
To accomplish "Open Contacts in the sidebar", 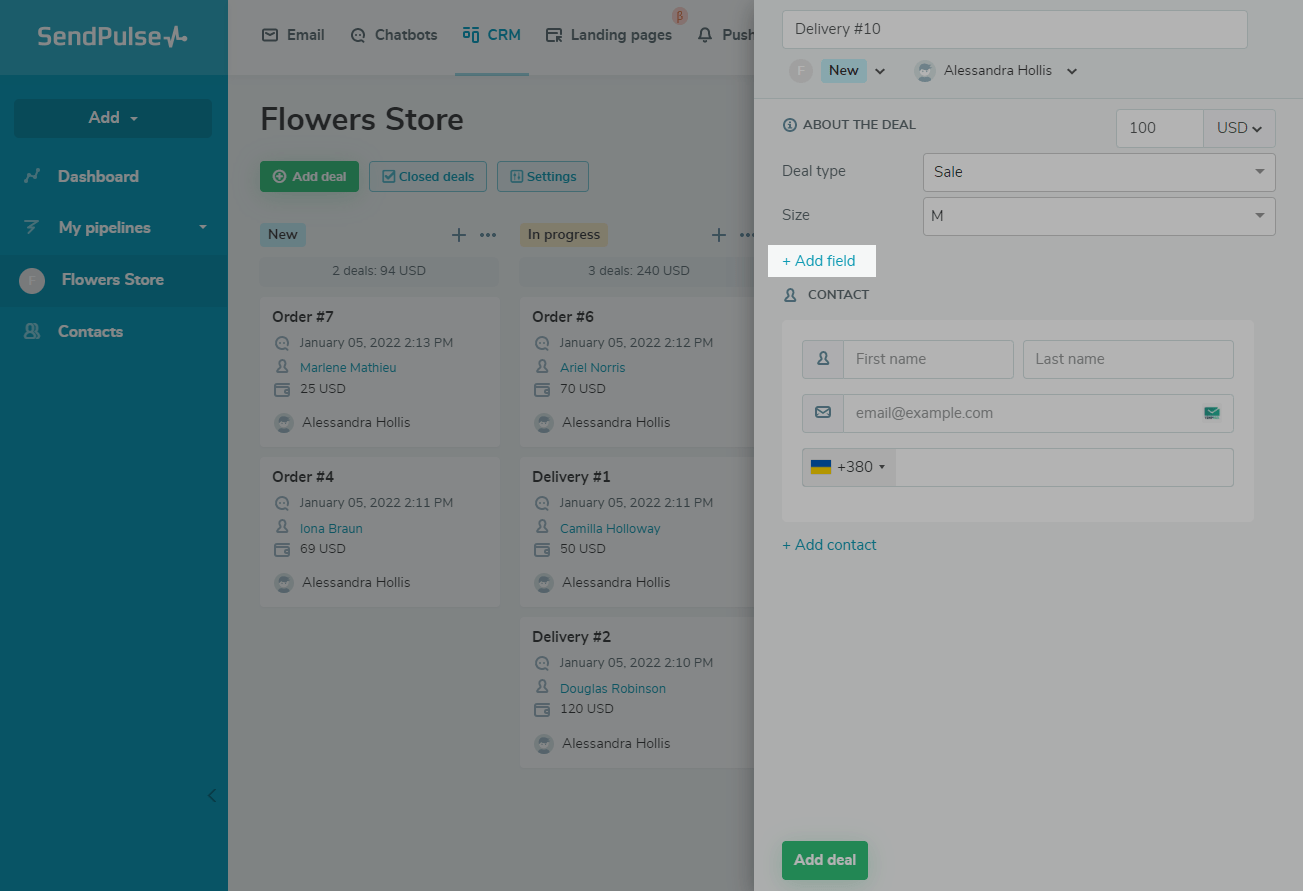I will (x=90, y=331).
